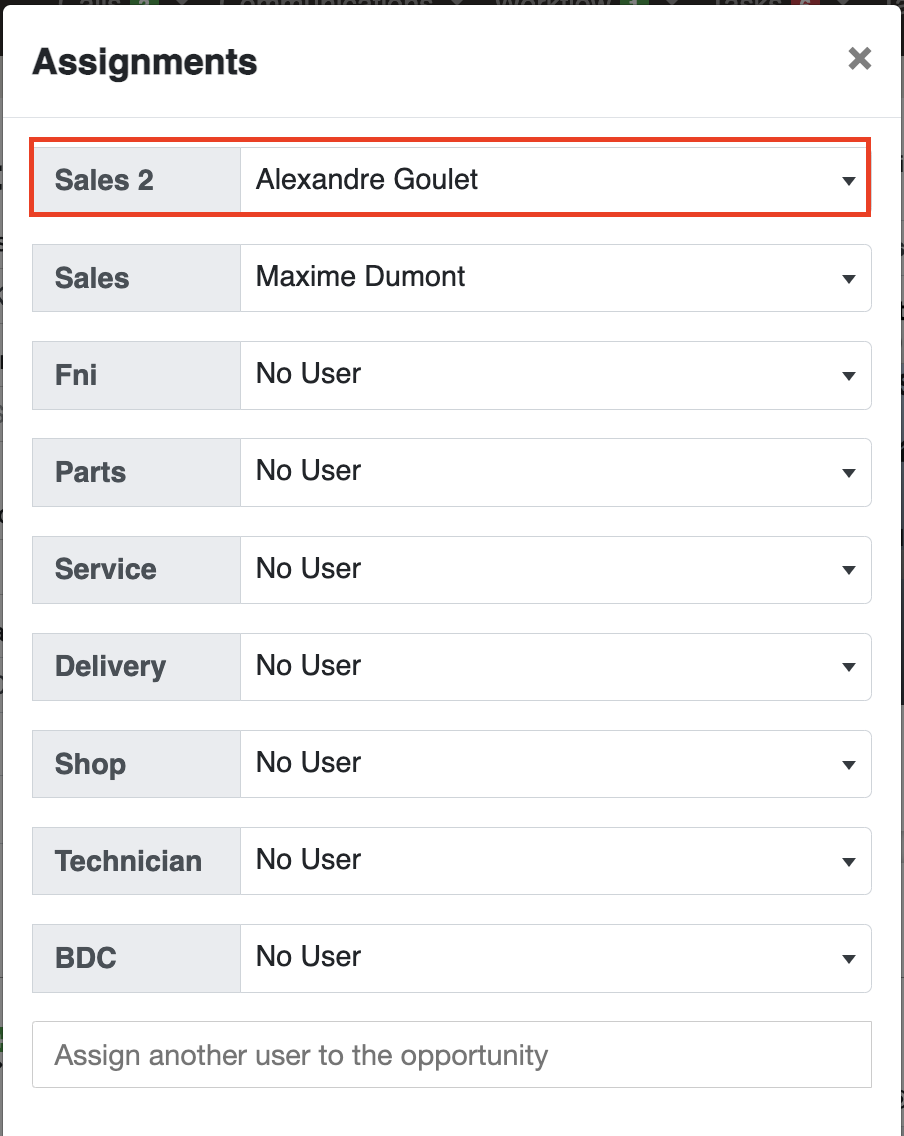The width and height of the screenshot is (904, 1136).
Task: Click the Alexandre Goulet name text
Action: (x=367, y=179)
